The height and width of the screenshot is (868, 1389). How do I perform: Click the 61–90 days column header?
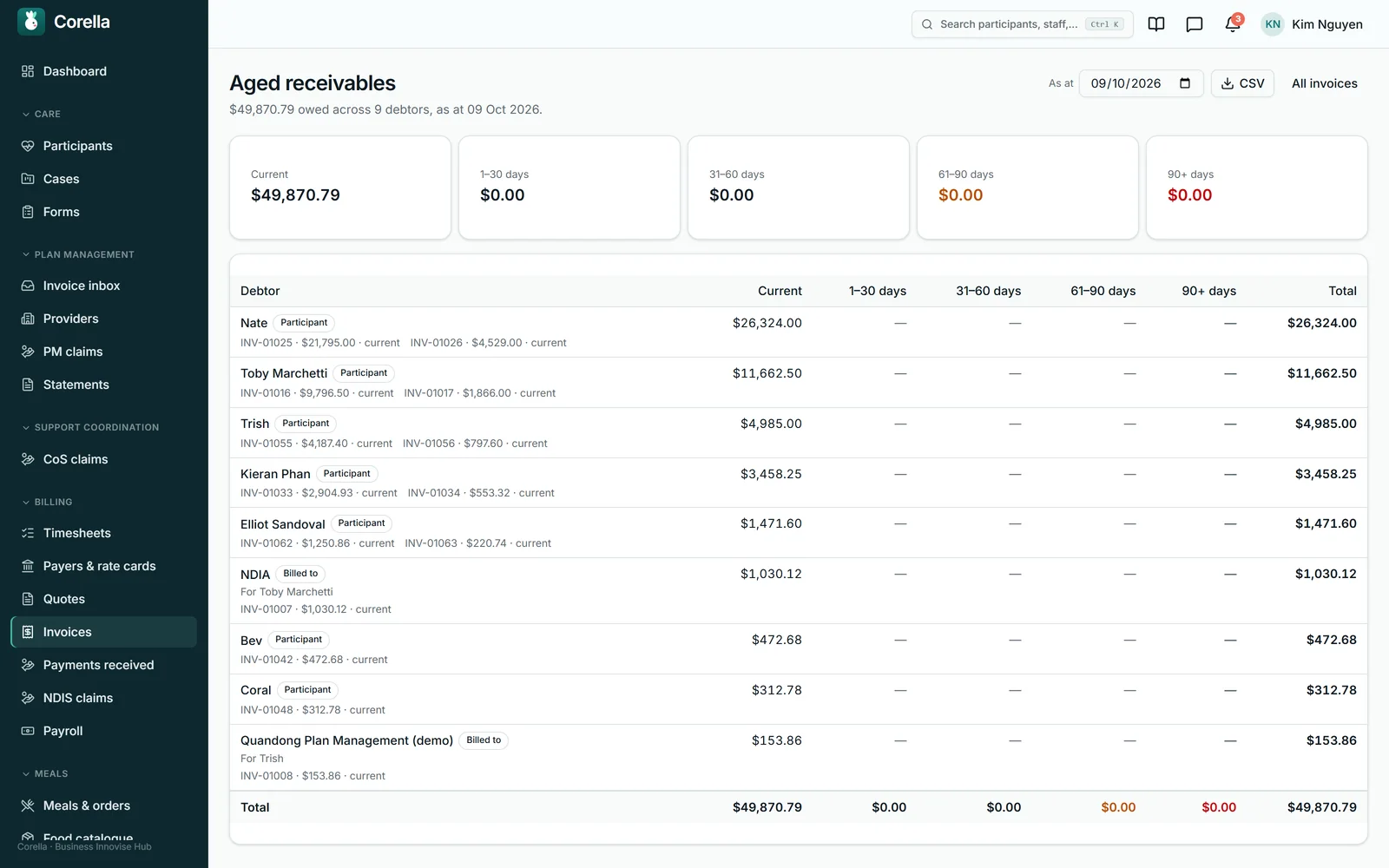point(1103,291)
